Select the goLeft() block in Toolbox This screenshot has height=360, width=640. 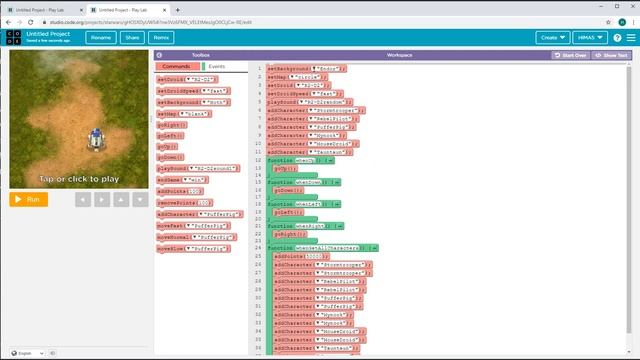(x=170, y=136)
